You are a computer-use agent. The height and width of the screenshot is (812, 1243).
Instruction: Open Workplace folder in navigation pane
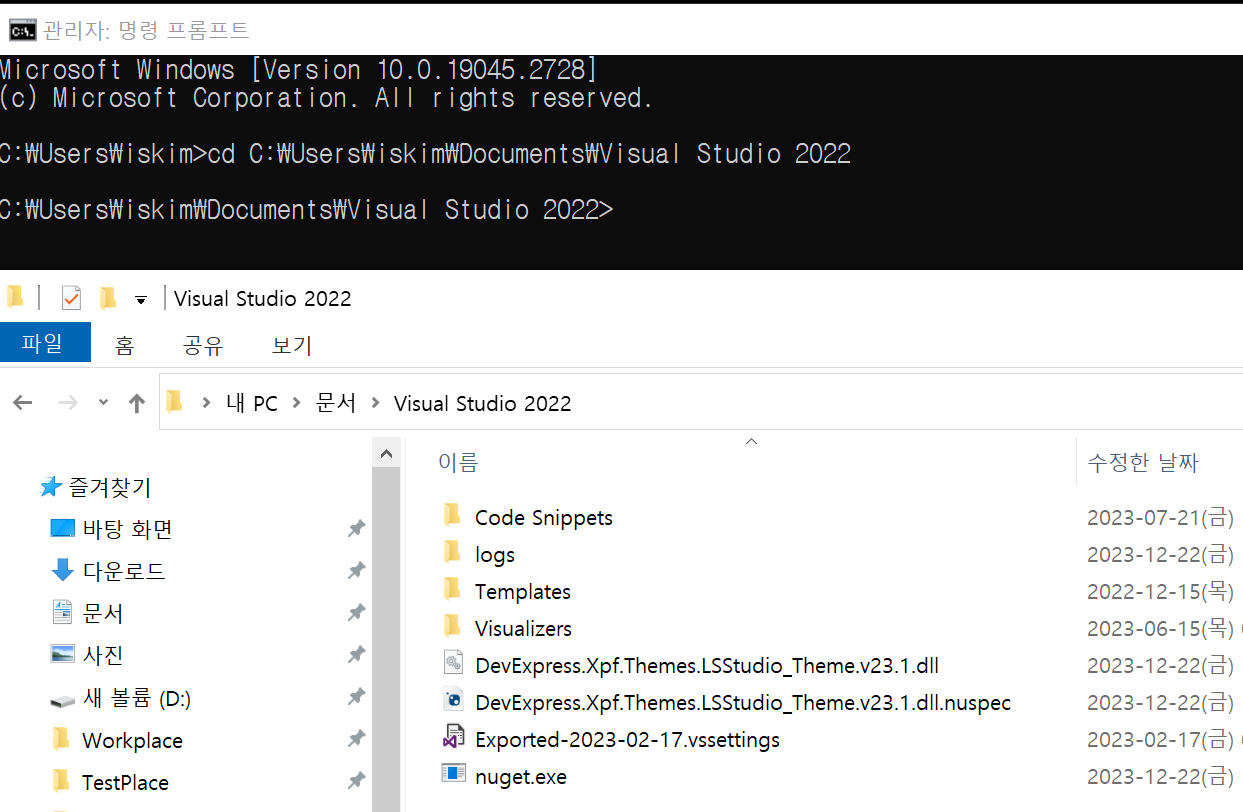click(x=132, y=741)
